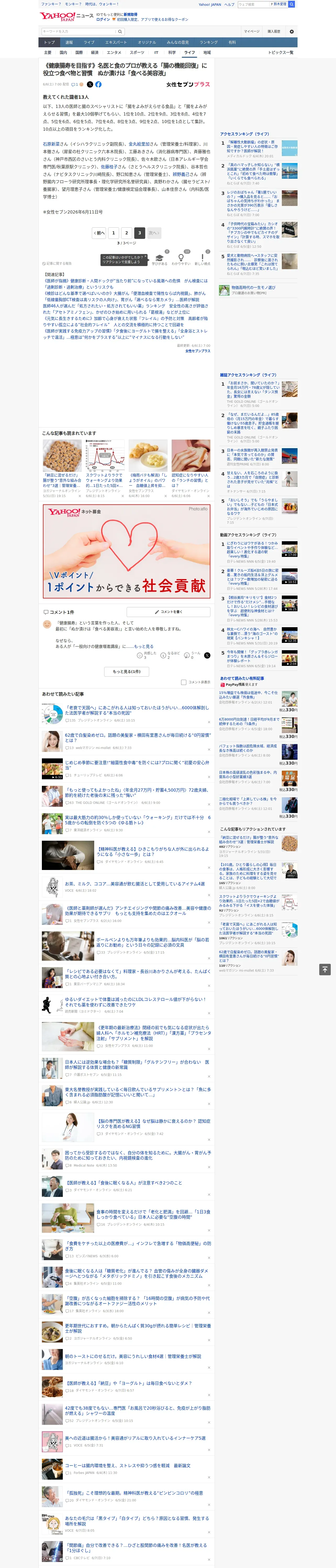The width and height of the screenshot is (336, 1568).
Task: Go to the previous page 前へ
Action: coord(99,233)
